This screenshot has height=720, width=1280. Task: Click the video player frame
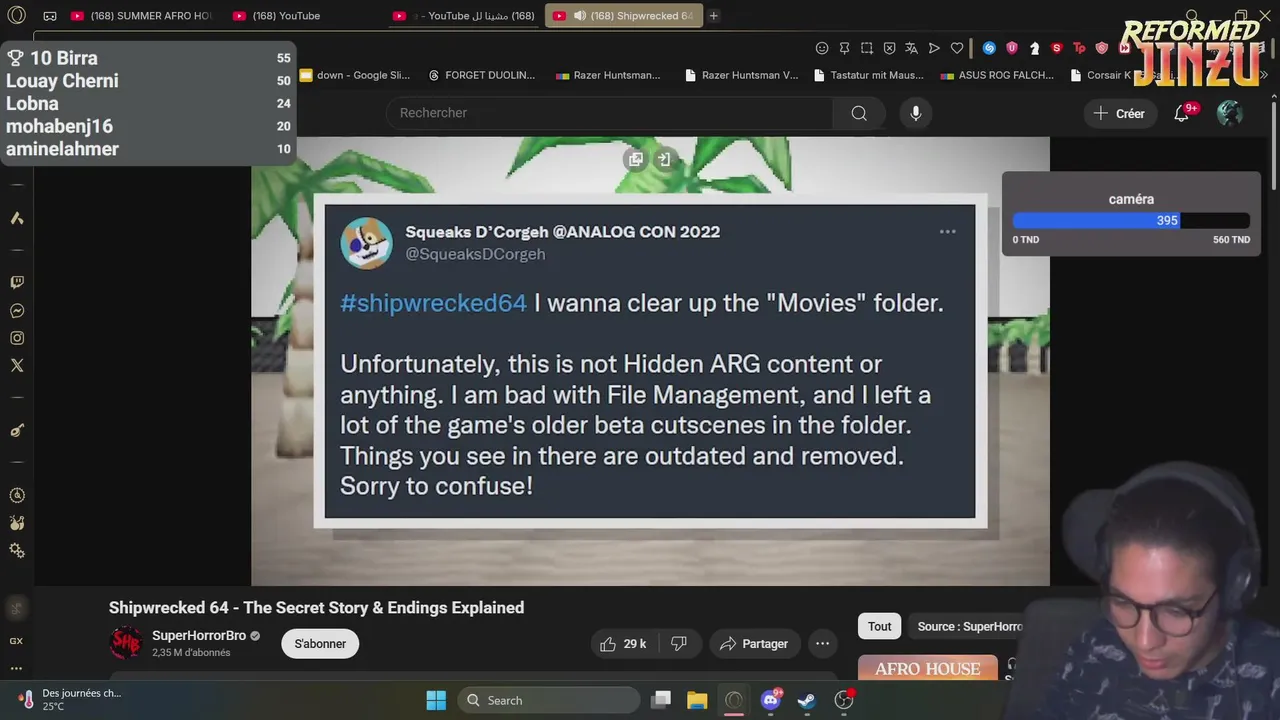tap(650, 361)
